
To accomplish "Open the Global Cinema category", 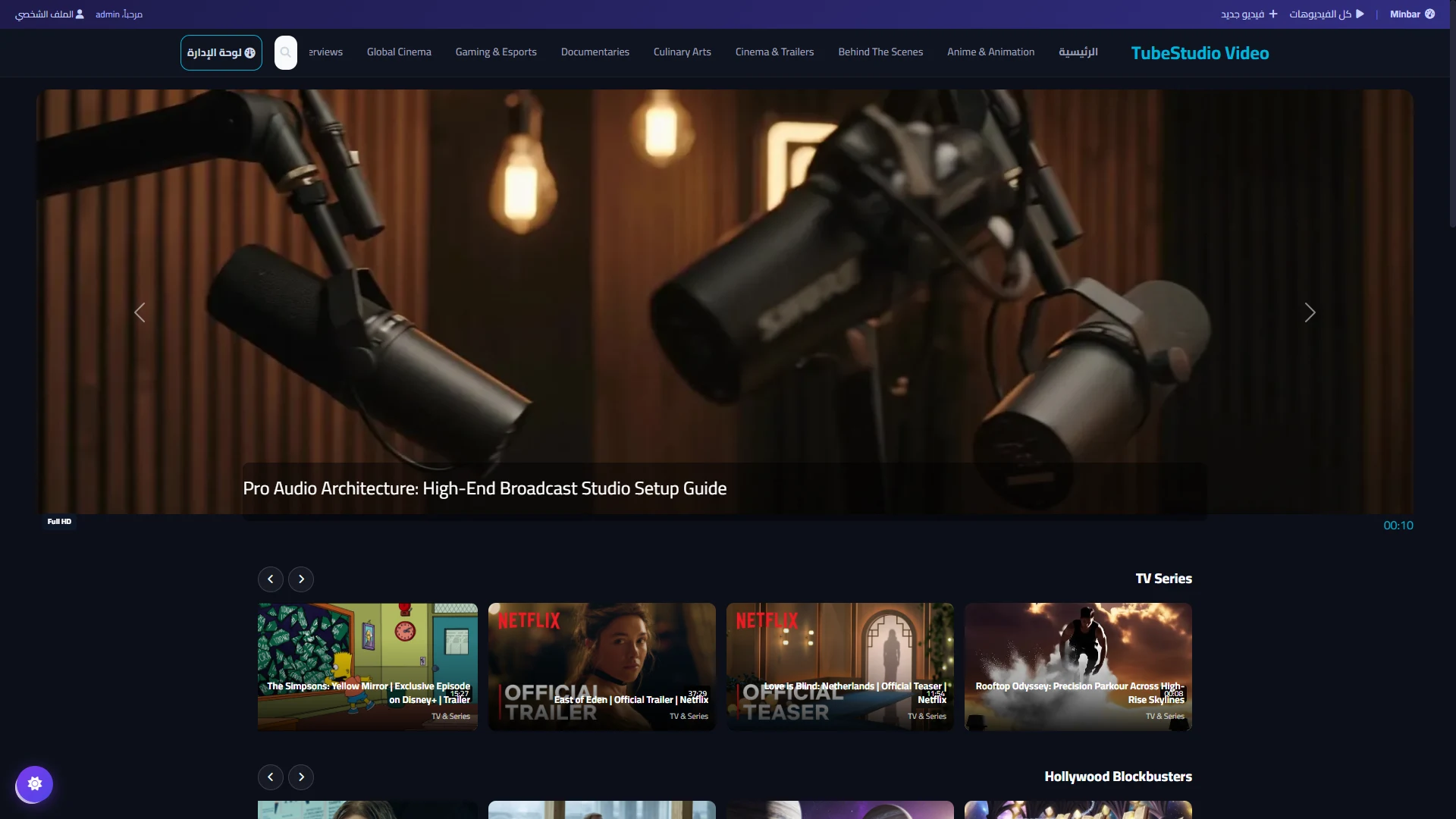I will click(x=399, y=52).
